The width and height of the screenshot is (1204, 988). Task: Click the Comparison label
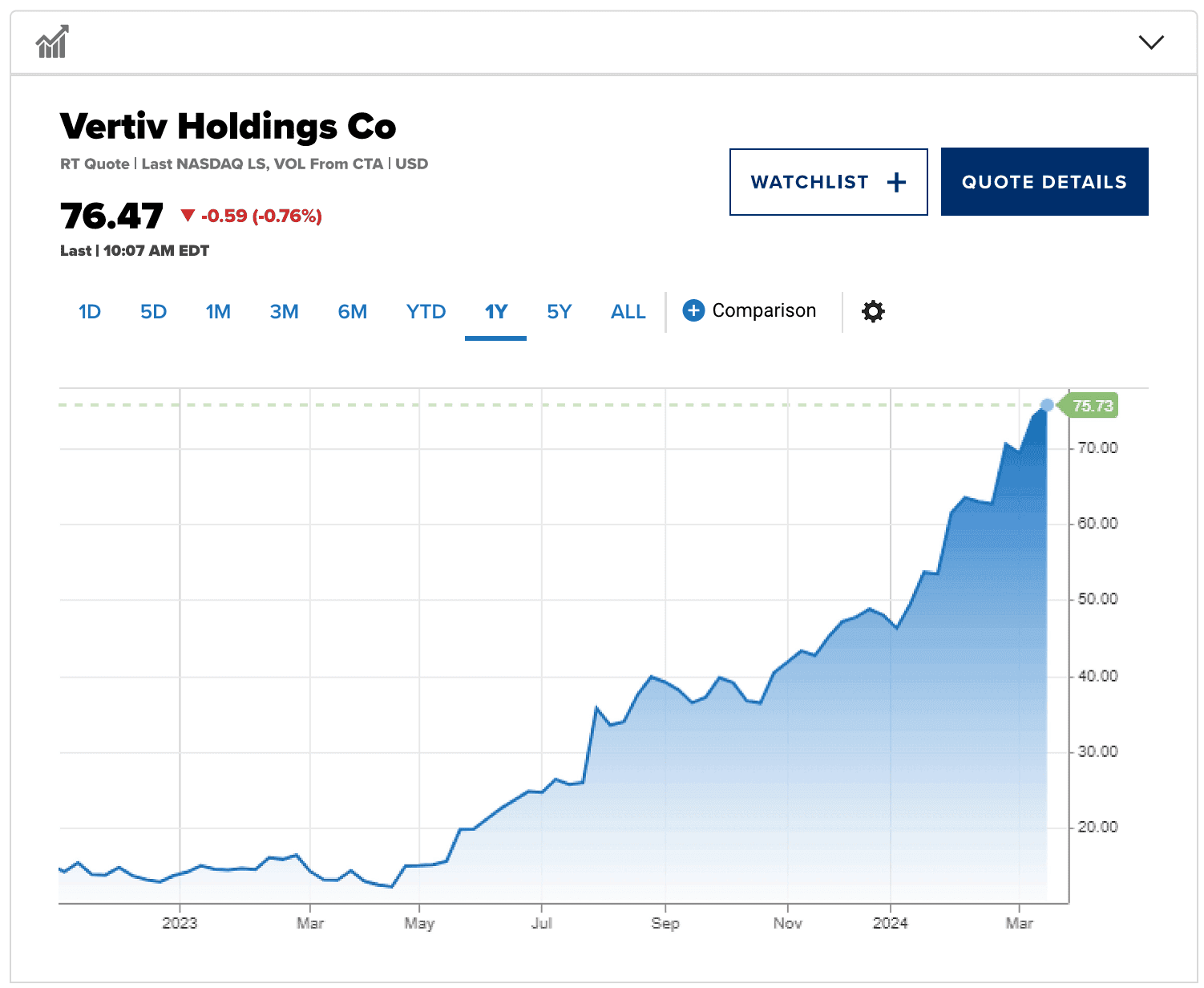pyautogui.click(x=764, y=310)
